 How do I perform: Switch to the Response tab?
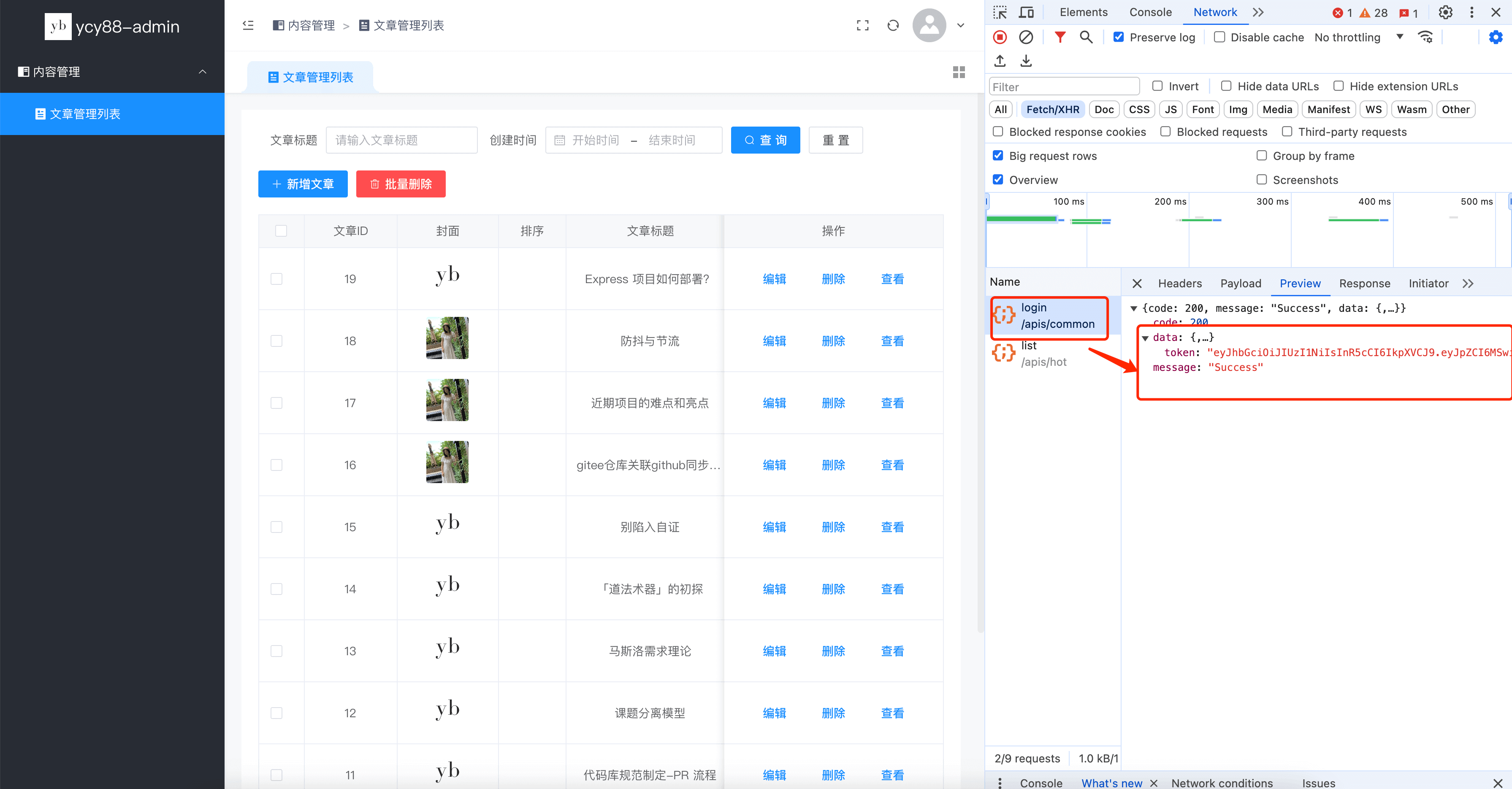[x=1364, y=284]
